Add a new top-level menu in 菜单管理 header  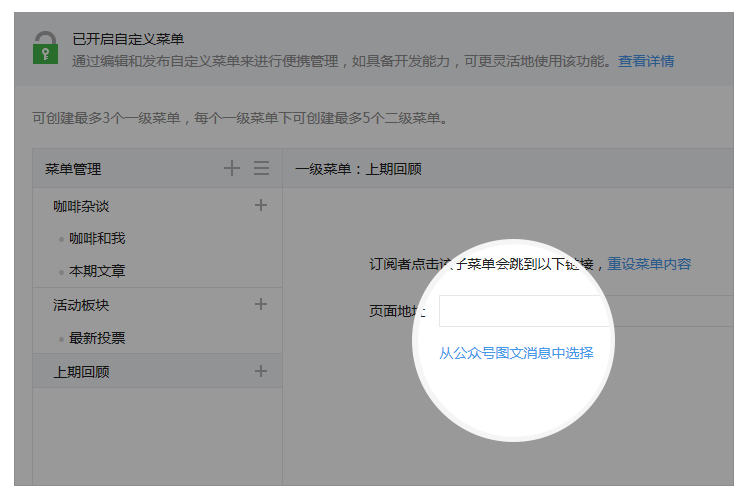tap(232, 169)
